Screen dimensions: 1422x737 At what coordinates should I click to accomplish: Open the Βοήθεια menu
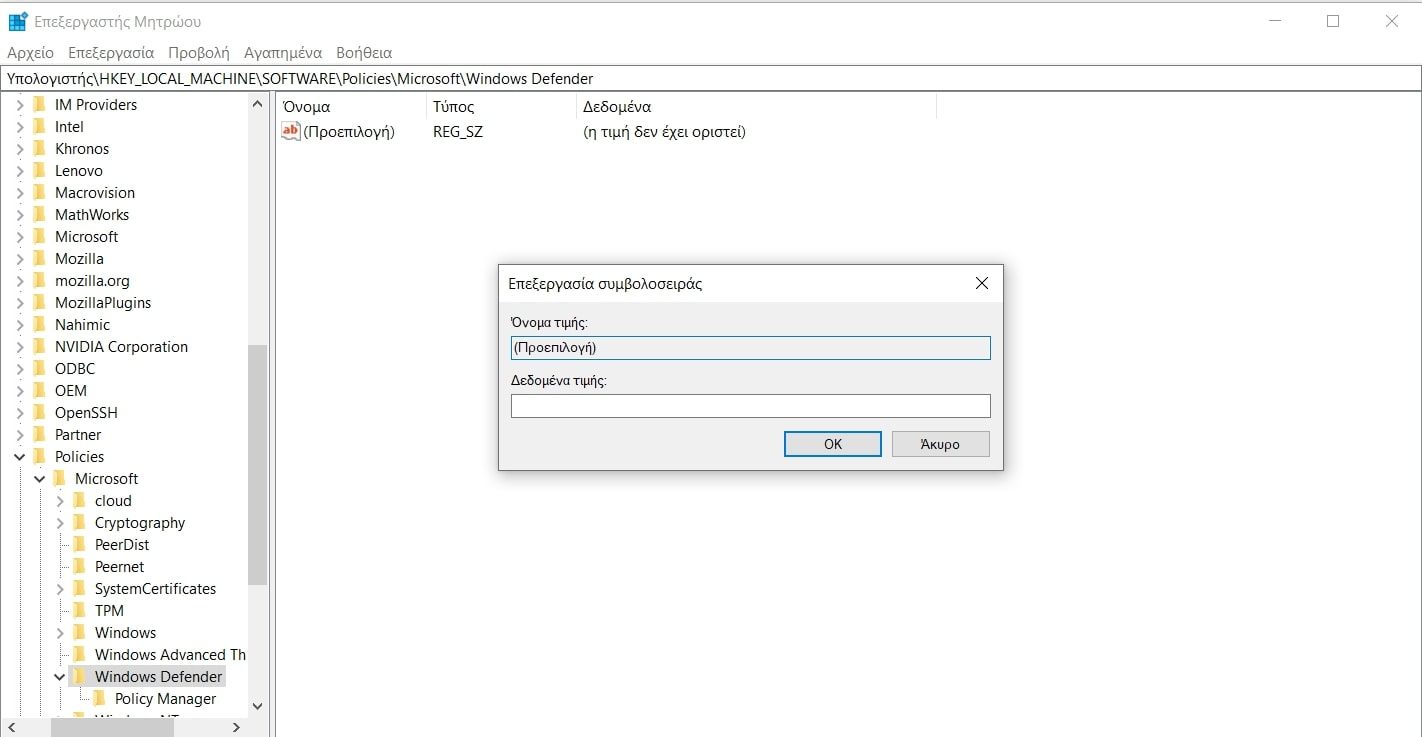click(x=364, y=52)
